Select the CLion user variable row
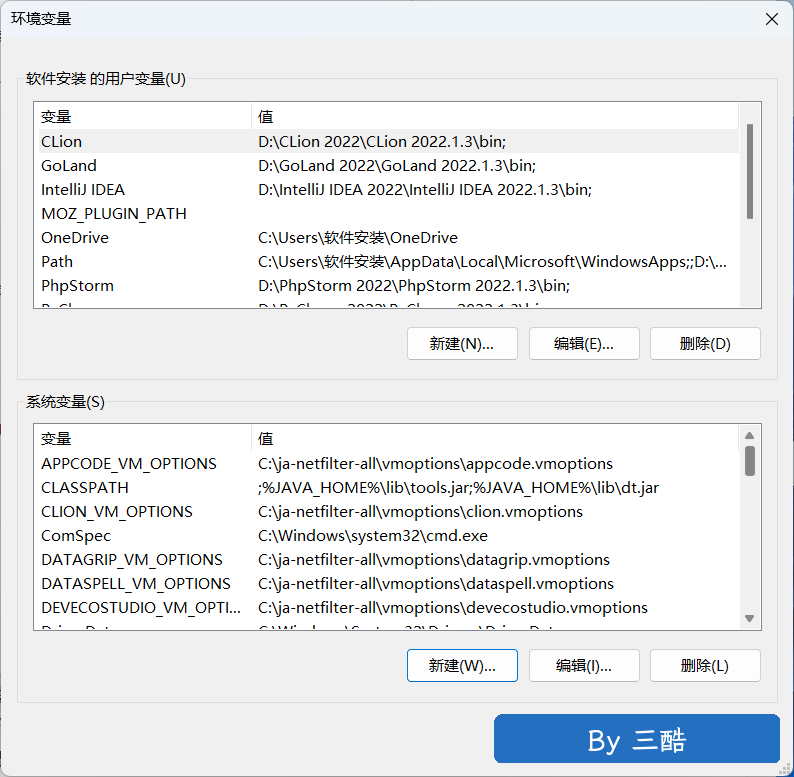 [x=388, y=141]
